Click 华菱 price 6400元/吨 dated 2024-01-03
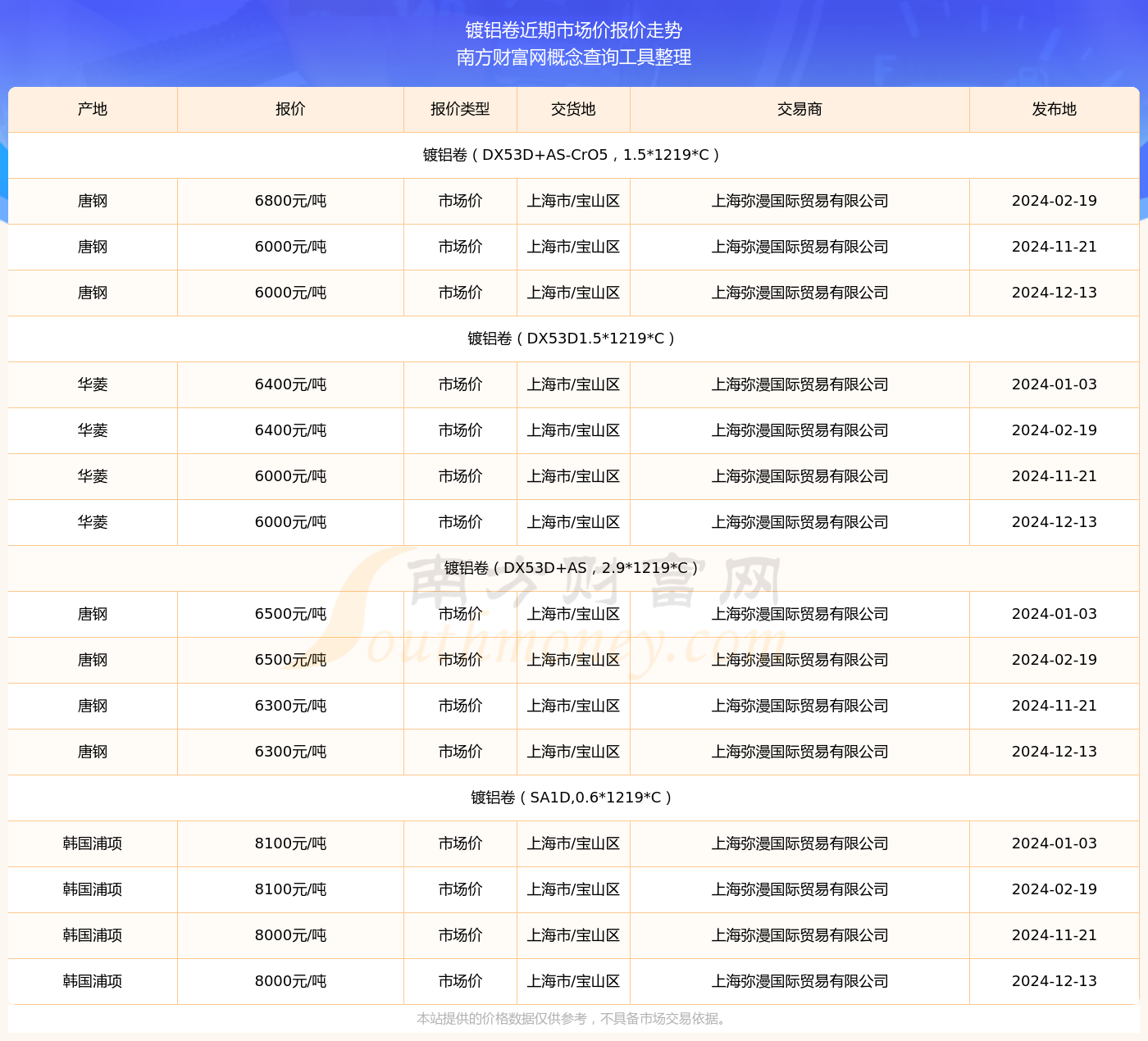This screenshot has width=1148, height=1041. pyautogui.click(x=290, y=384)
